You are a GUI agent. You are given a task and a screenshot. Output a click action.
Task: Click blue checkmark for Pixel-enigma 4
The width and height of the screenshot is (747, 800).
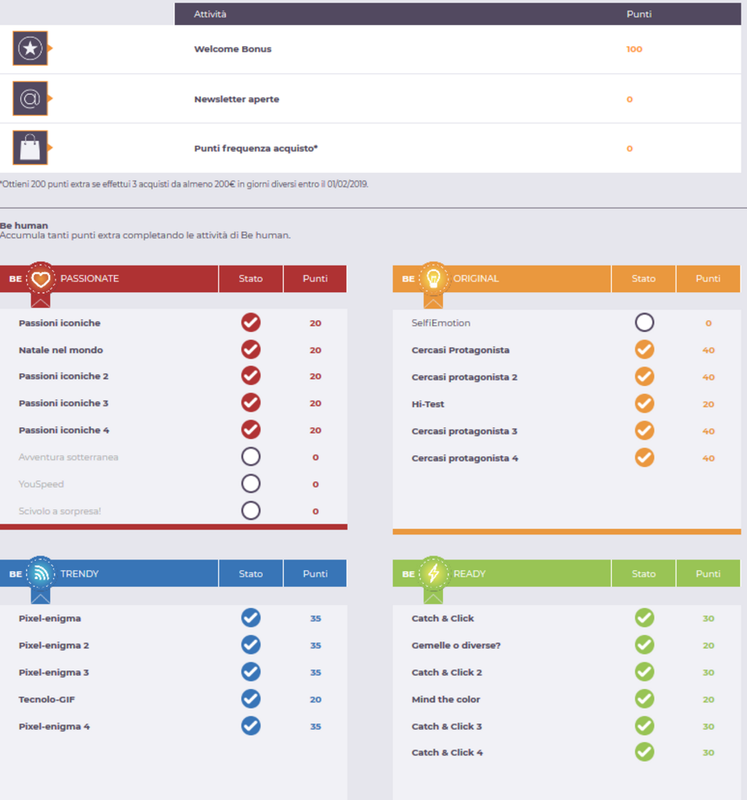coord(251,726)
